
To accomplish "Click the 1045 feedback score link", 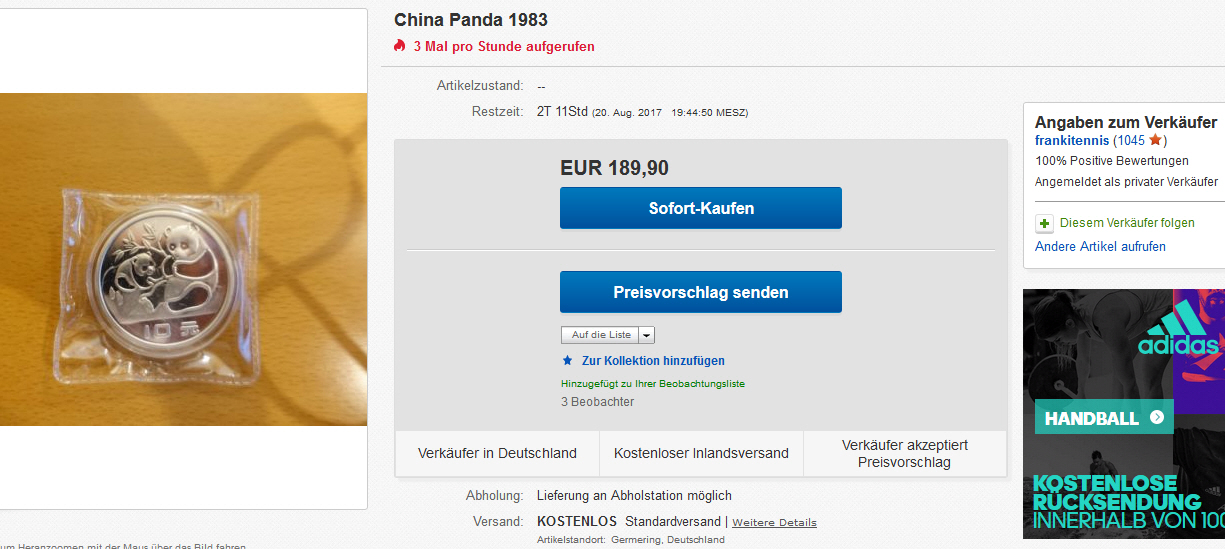I will (x=1131, y=141).
